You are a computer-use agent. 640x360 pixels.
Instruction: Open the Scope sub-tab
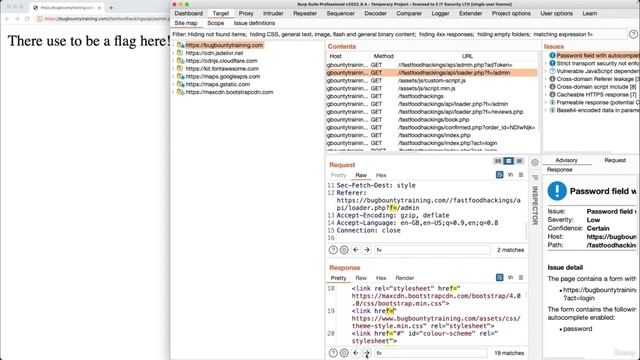216,23
